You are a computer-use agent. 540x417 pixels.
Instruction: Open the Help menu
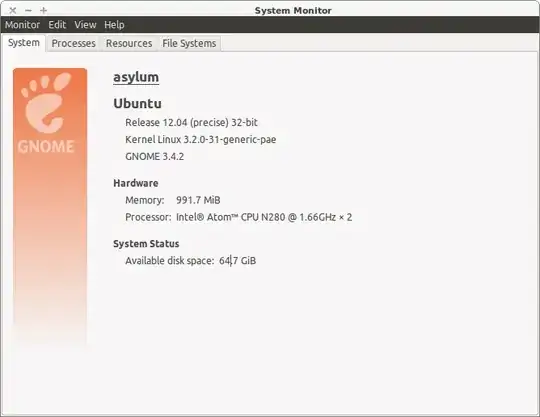coord(114,25)
